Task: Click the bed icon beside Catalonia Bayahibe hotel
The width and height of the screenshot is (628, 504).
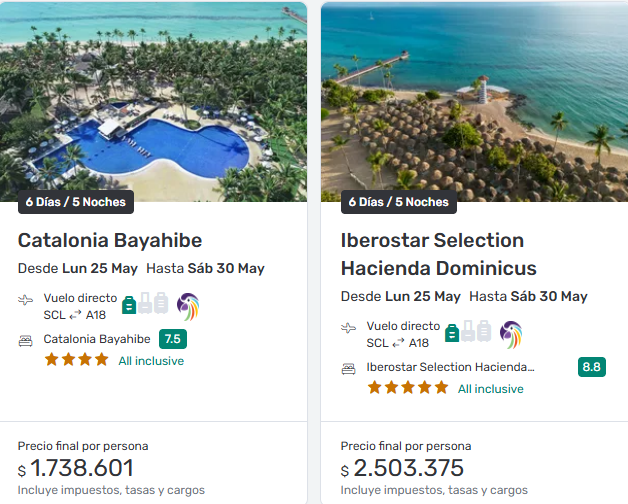Action: coord(26,340)
